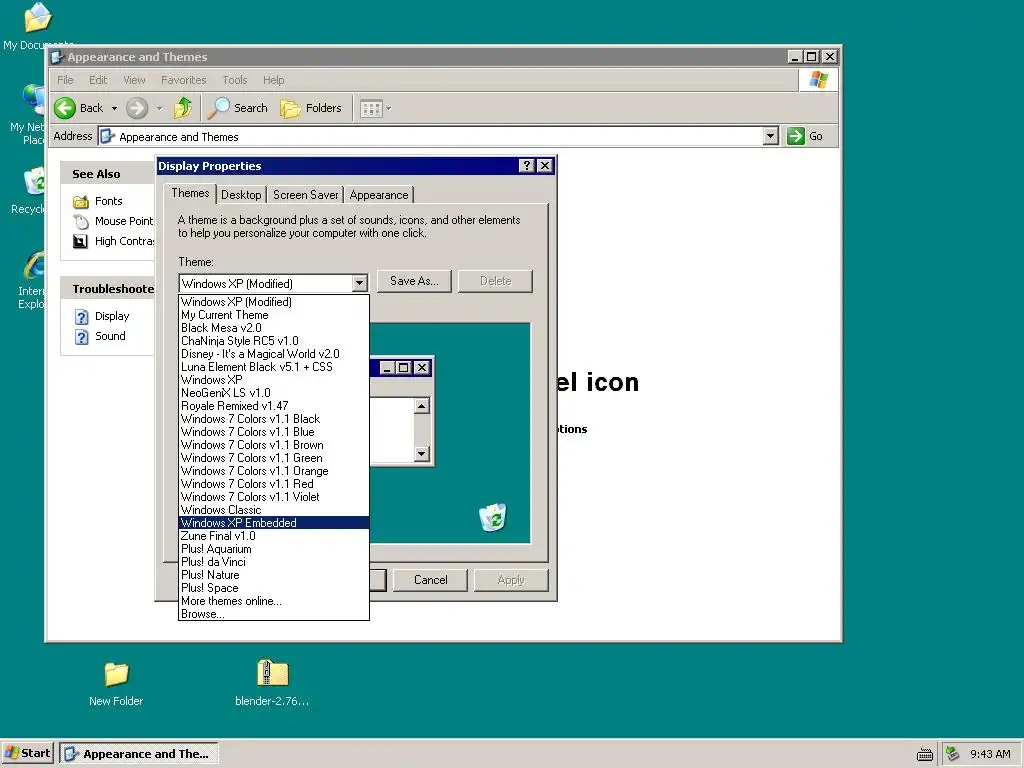Click preview window scrollbar down arrow

click(x=422, y=453)
